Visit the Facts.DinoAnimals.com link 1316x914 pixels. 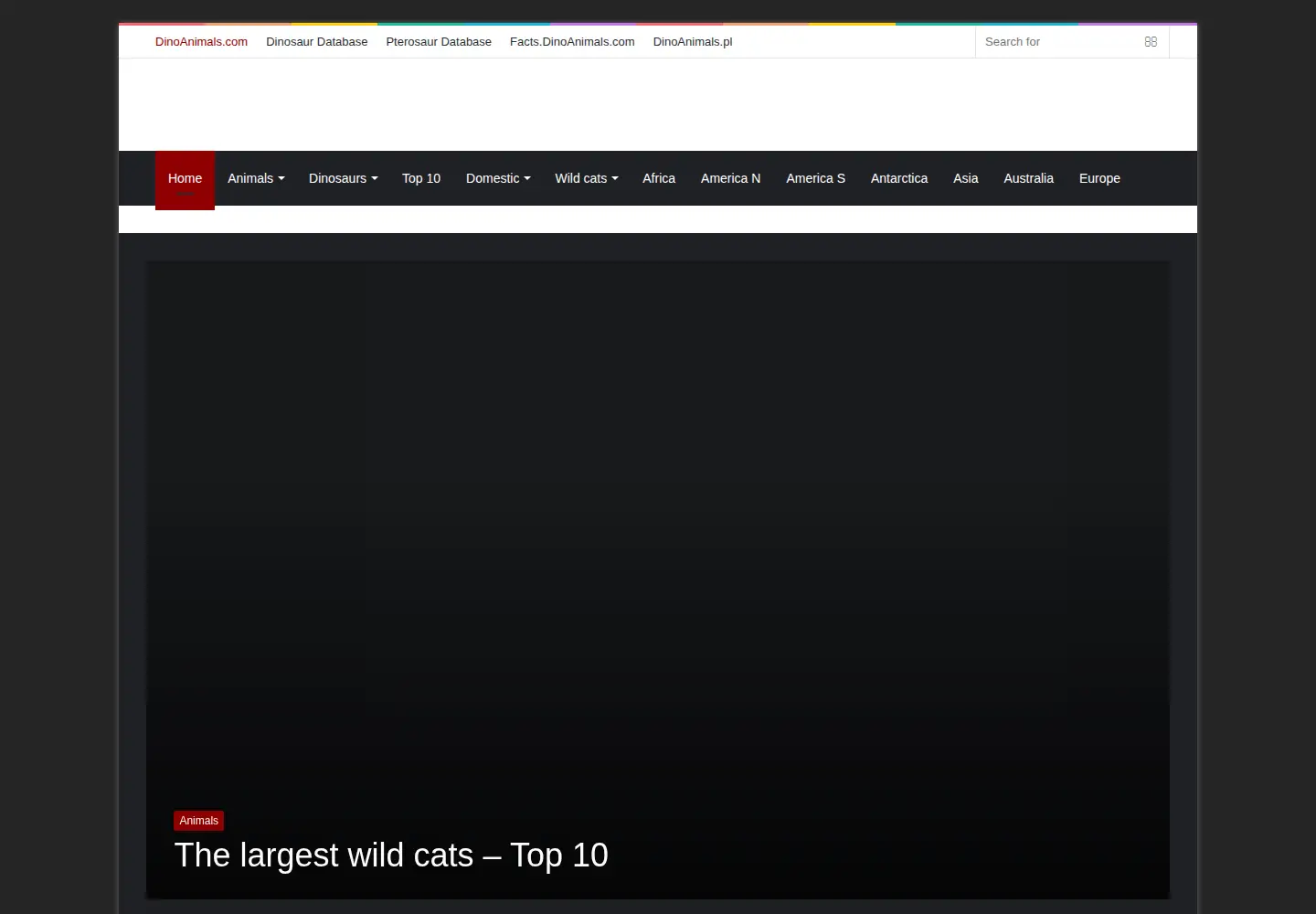572,42
